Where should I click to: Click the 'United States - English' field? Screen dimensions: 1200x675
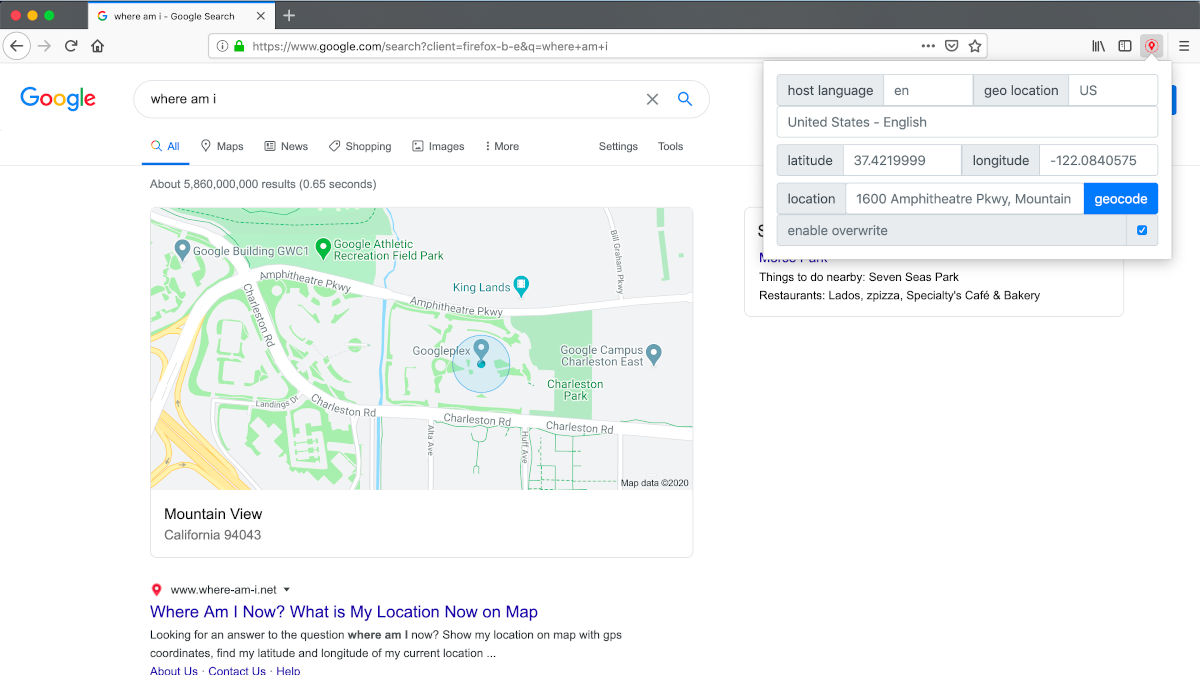click(967, 122)
